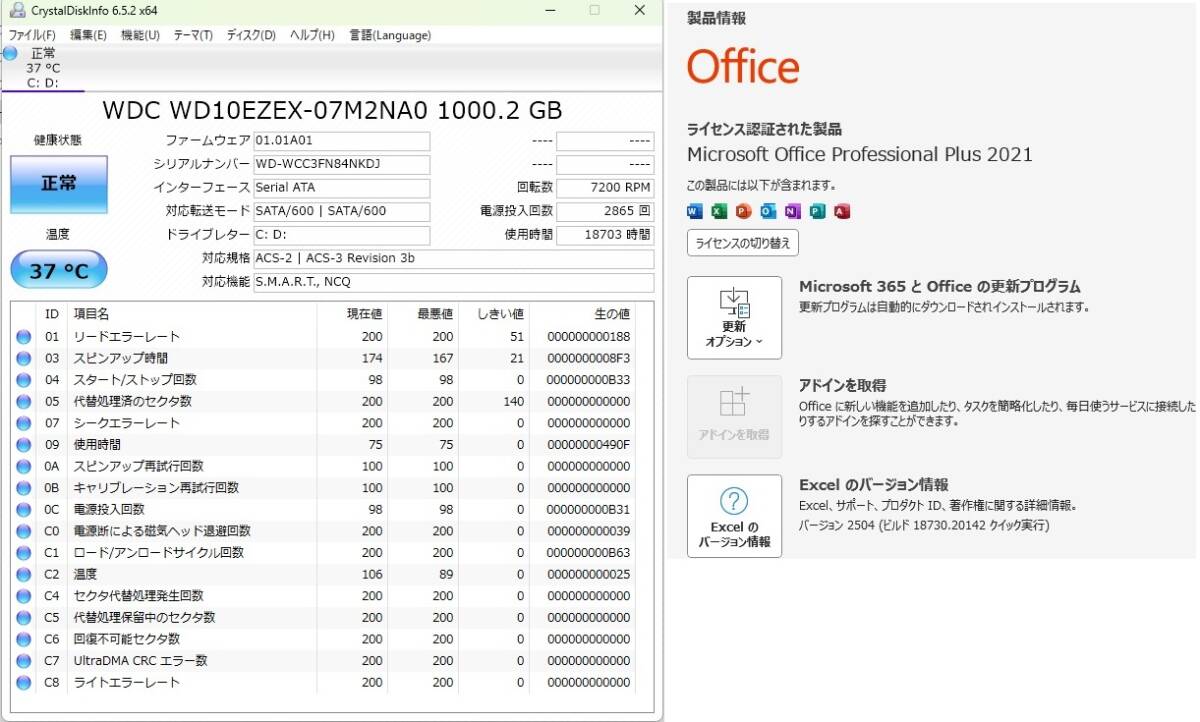Click the status circle for 温度 row
The height and width of the screenshot is (722, 1200).
(x=24, y=574)
